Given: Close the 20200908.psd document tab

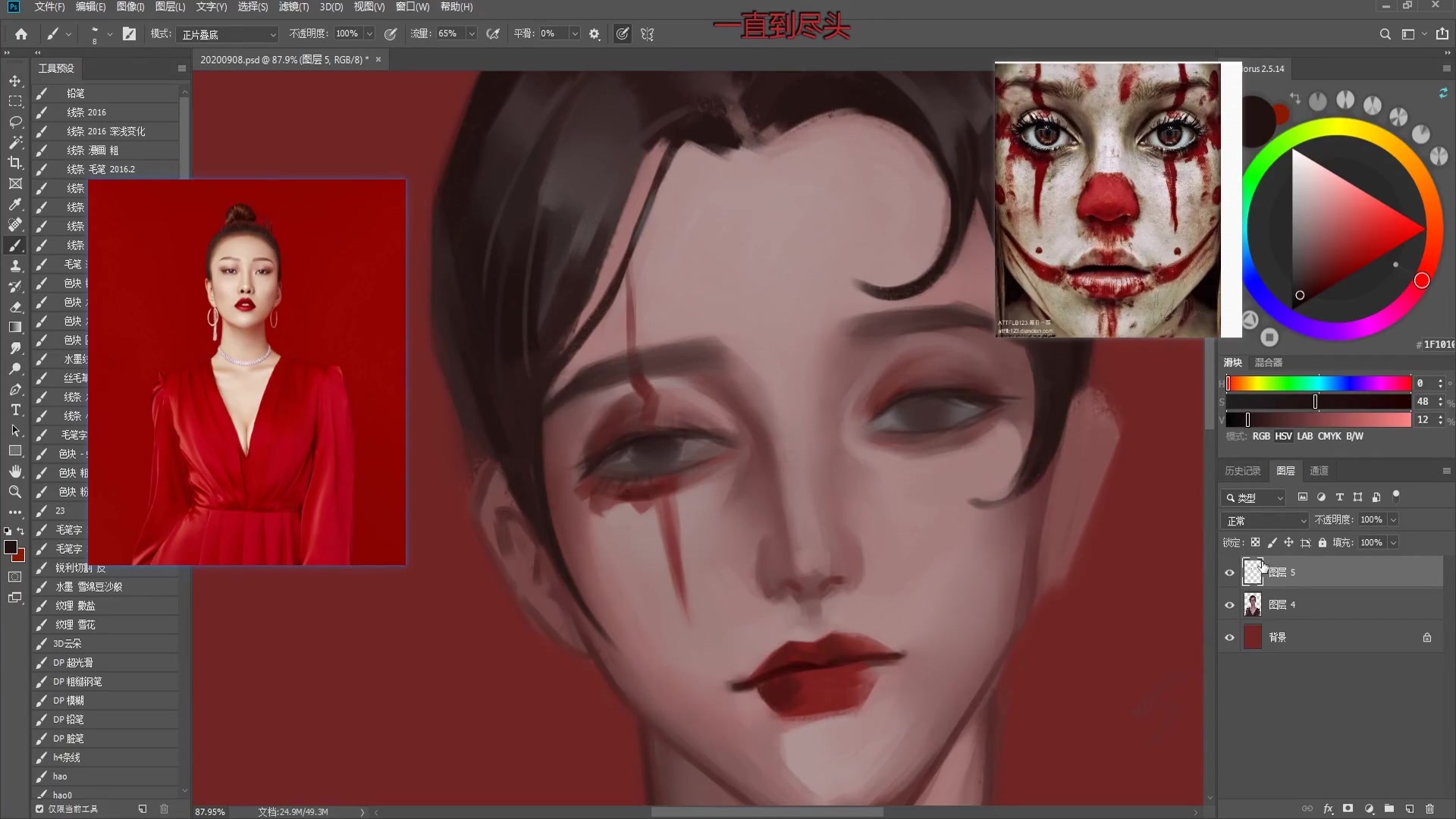Looking at the screenshot, I should (378, 59).
